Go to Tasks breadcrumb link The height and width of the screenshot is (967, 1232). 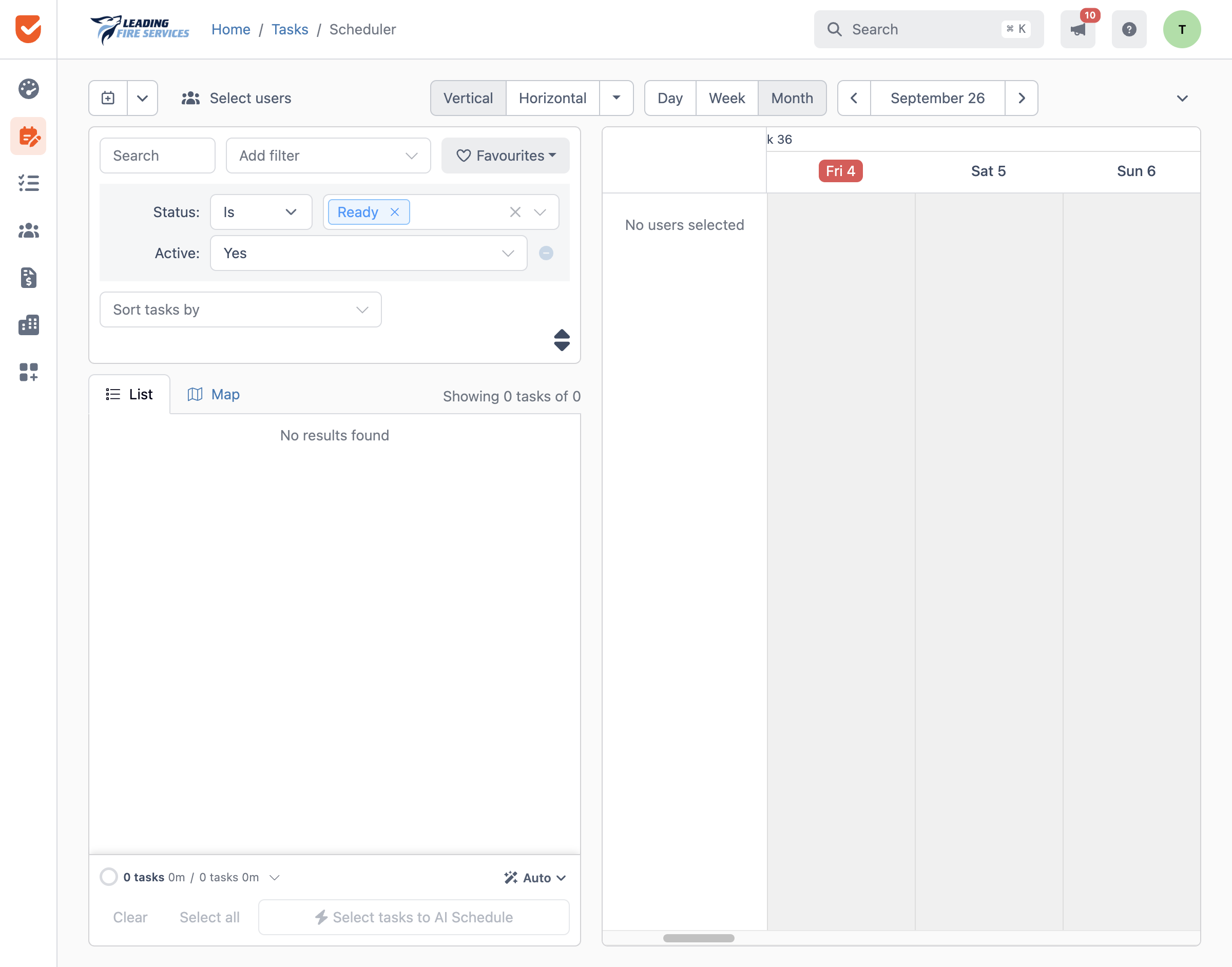click(x=290, y=29)
